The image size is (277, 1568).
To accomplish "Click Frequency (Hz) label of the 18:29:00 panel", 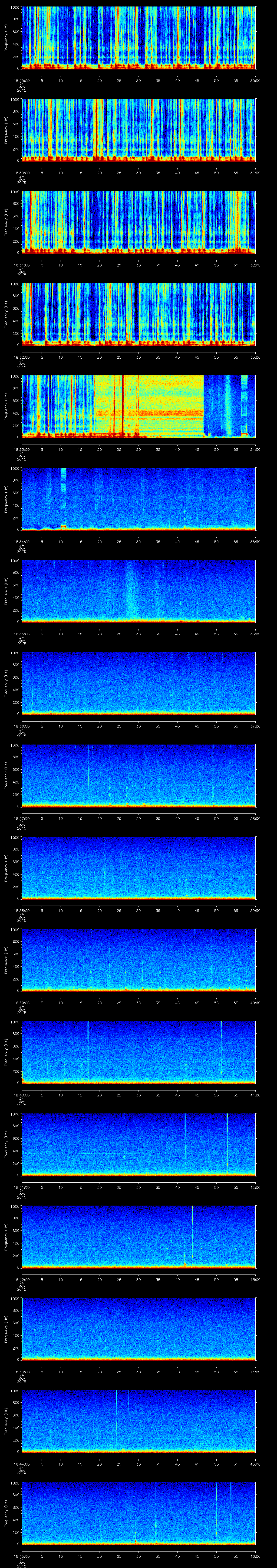I will 6,38.
